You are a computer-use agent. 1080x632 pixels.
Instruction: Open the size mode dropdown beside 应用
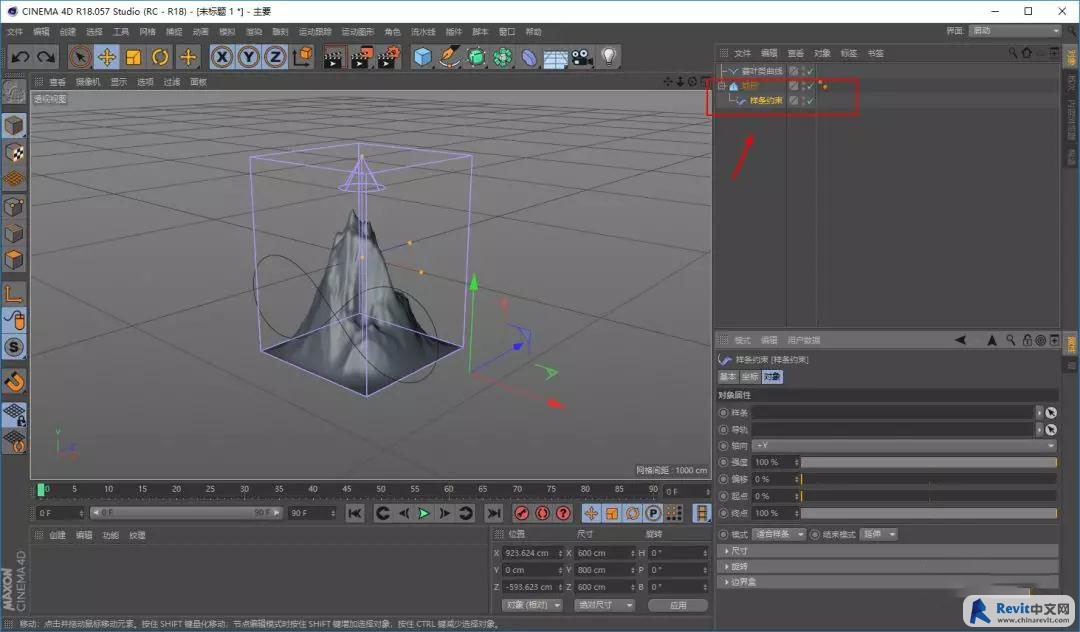605,605
